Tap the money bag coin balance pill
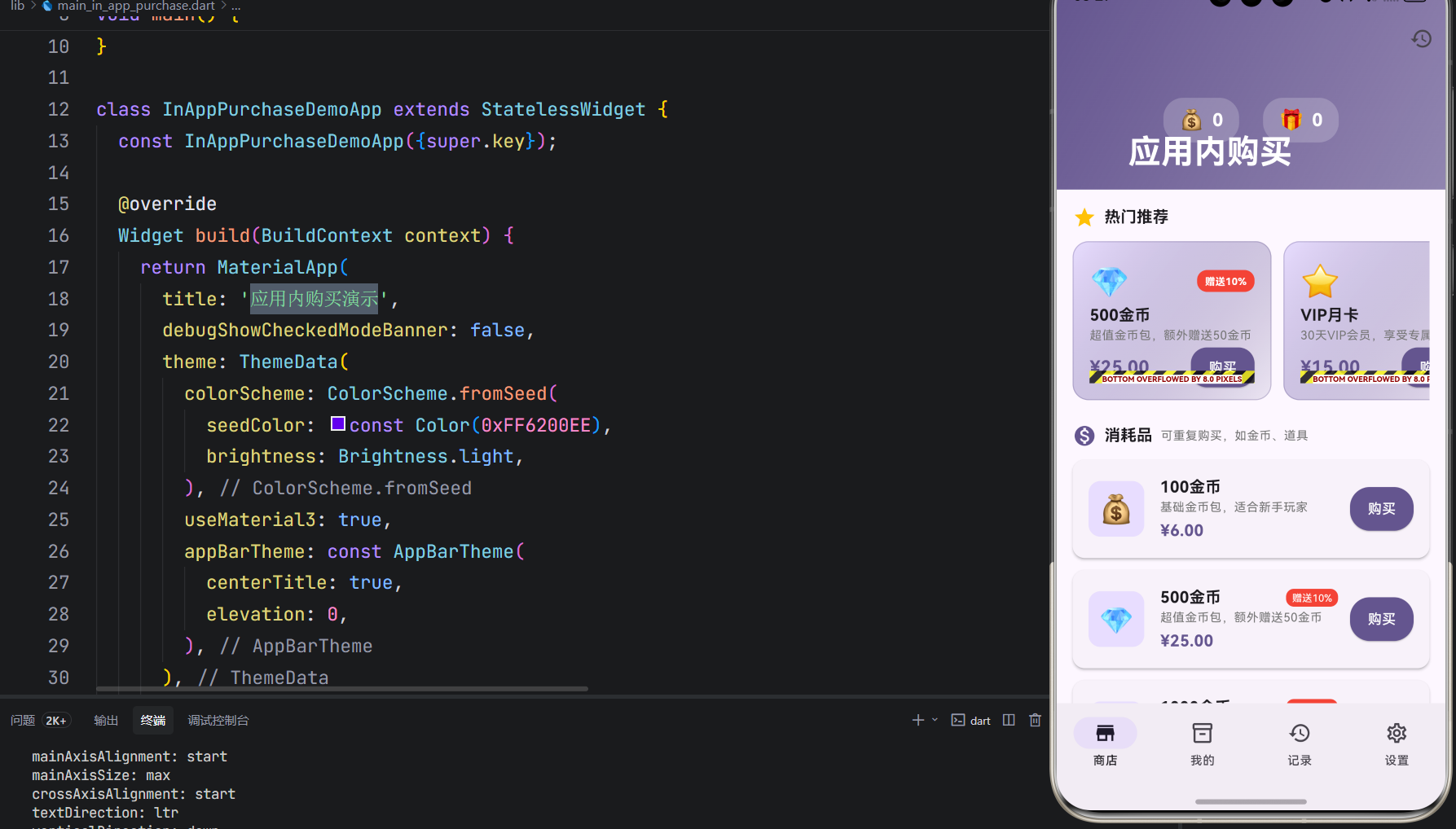Viewport: 1456px width, 829px height. [x=1201, y=121]
